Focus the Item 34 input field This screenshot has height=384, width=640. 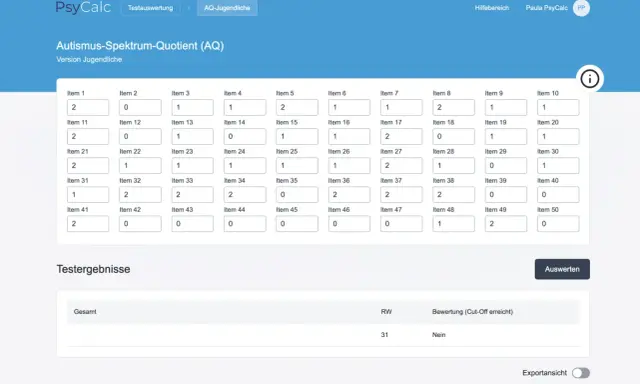pos(245,195)
